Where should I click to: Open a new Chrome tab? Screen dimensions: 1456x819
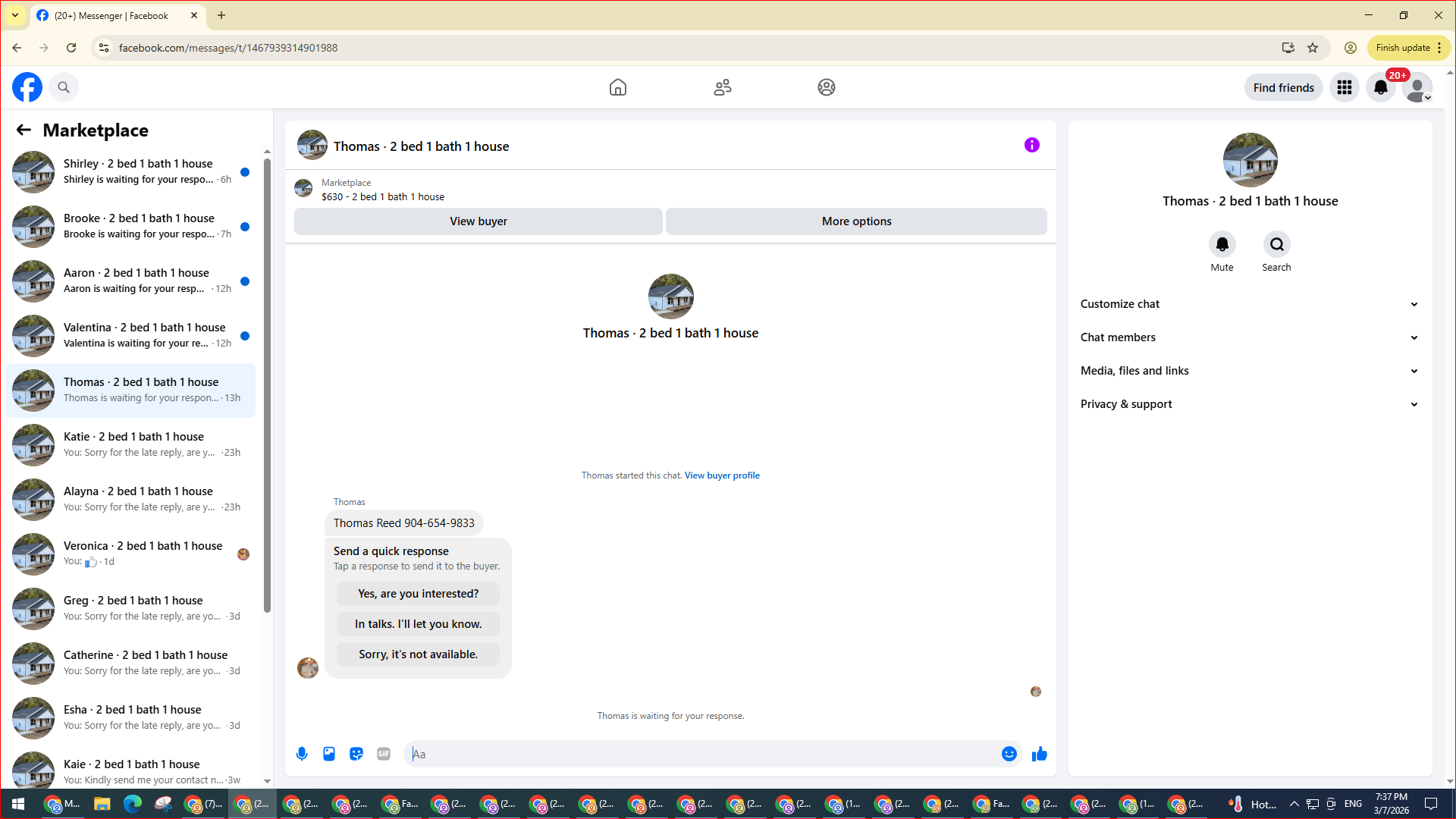[x=221, y=15]
